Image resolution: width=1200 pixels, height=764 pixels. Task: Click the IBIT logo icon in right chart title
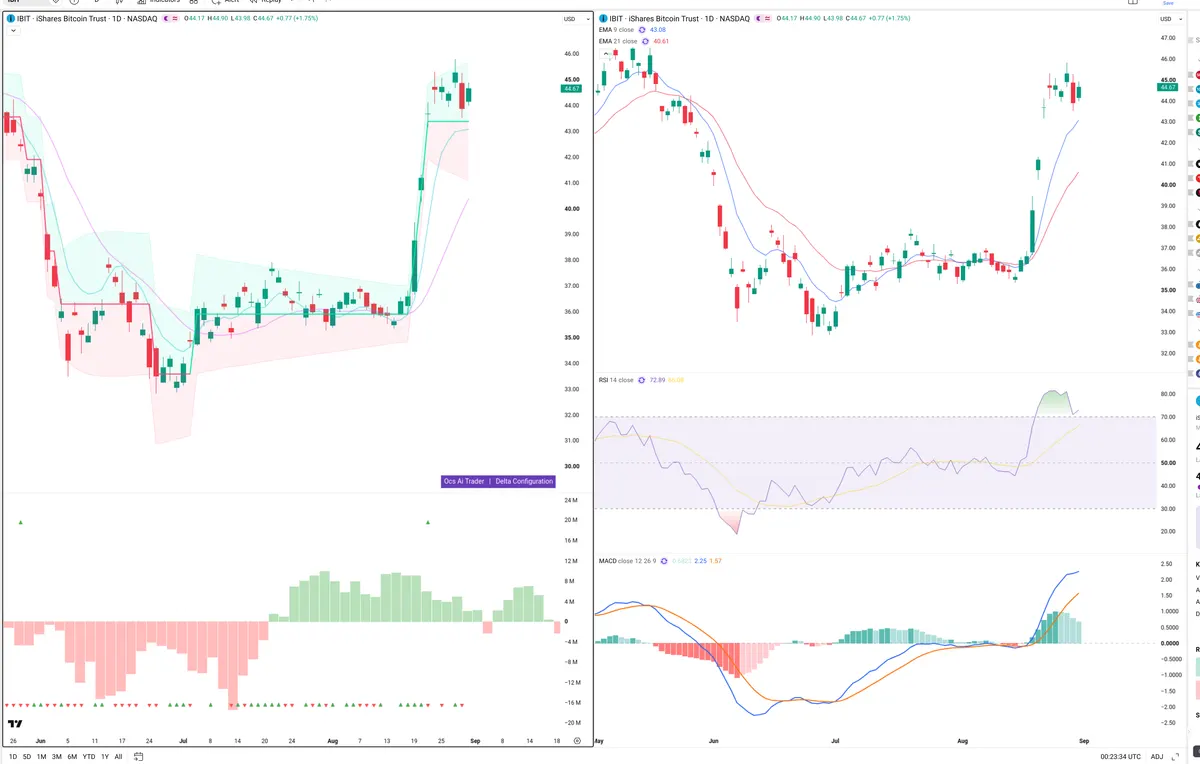click(x=603, y=19)
